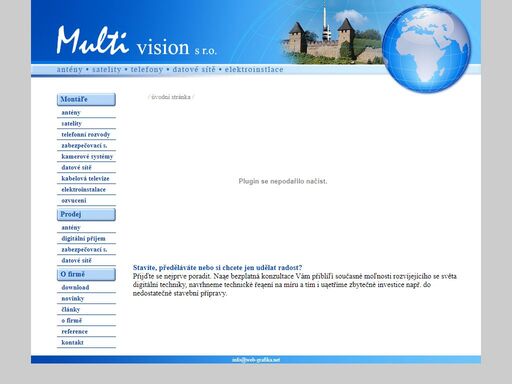This screenshot has height=384, width=512.
Task: Select kamerové systémy link
Action: [x=87, y=157]
